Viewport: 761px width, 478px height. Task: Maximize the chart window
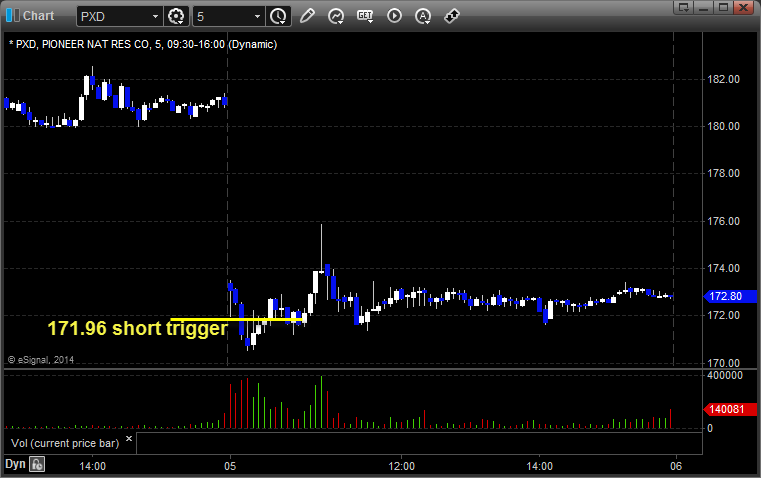(723, 7)
